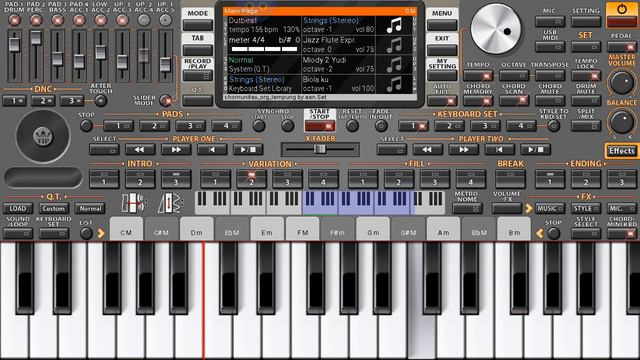The image size is (640, 360).
Task: Click the X-Fader slider handle
Action: pyautogui.click(x=320, y=149)
